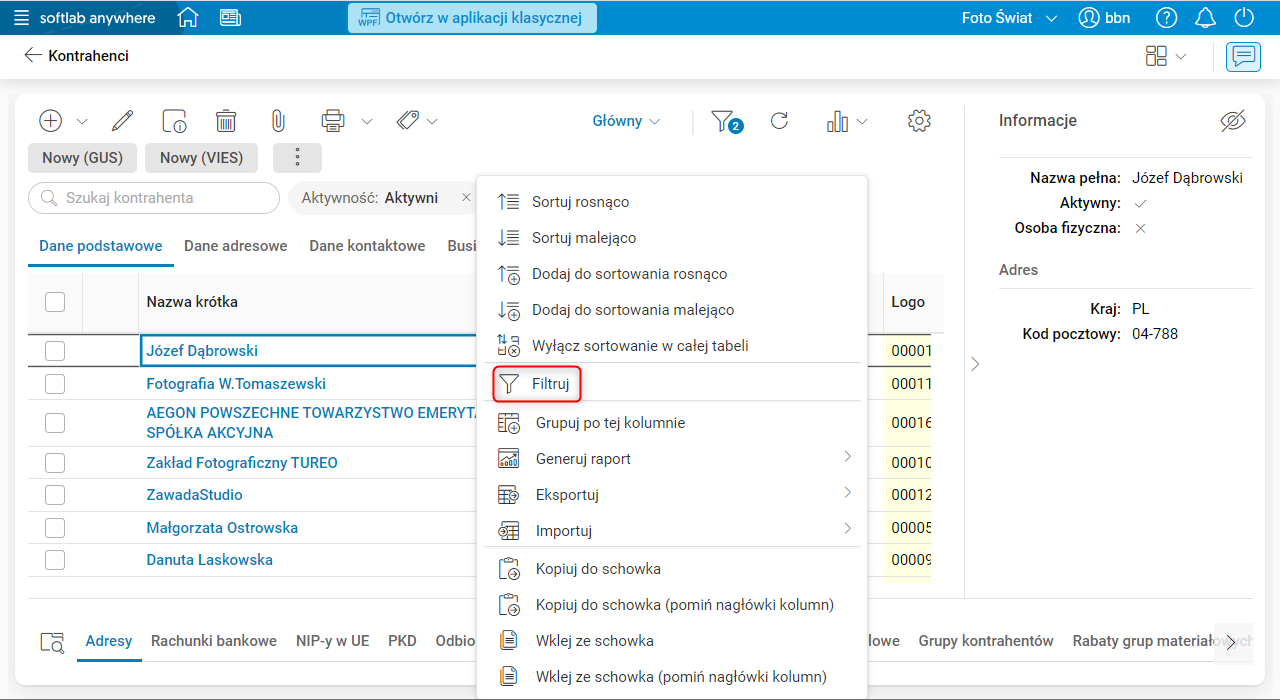This screenshot has width=1280, height=700.
Task: Open the chart analysis icon
Action: (837, 121)
